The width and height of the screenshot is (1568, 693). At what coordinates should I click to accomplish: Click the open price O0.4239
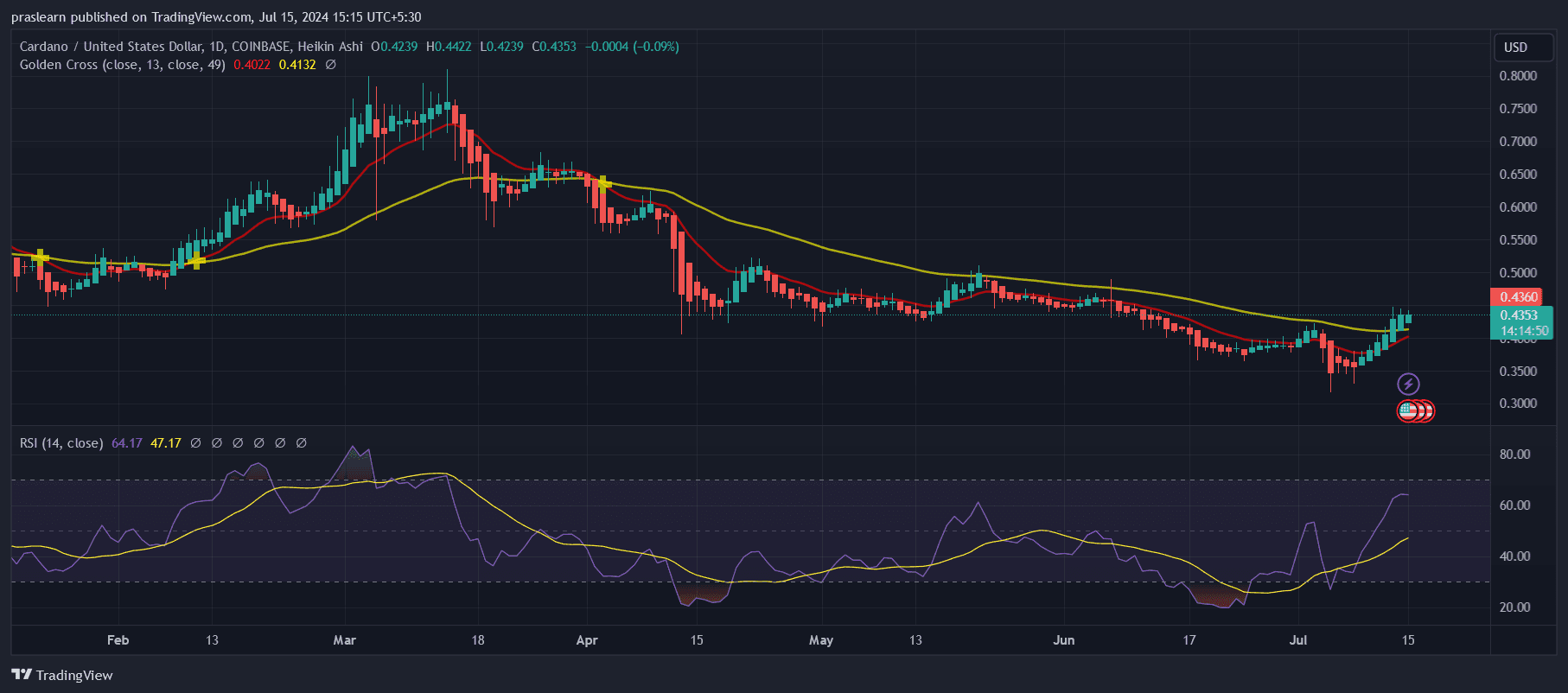(394, 47)
